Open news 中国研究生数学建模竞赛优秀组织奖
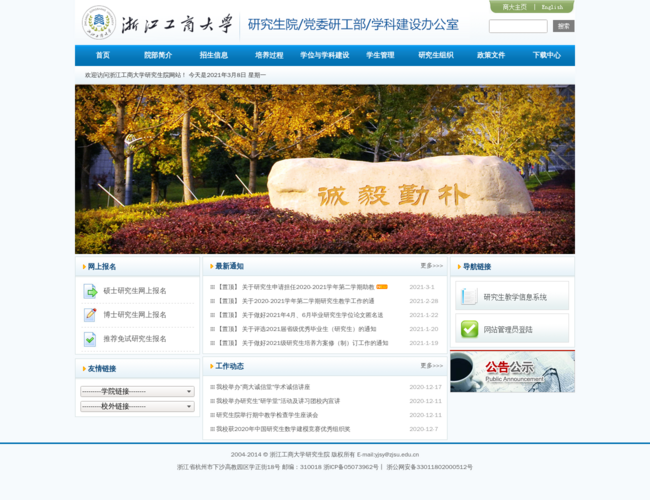This screenshot has height=500, width=650. (283, 429)
